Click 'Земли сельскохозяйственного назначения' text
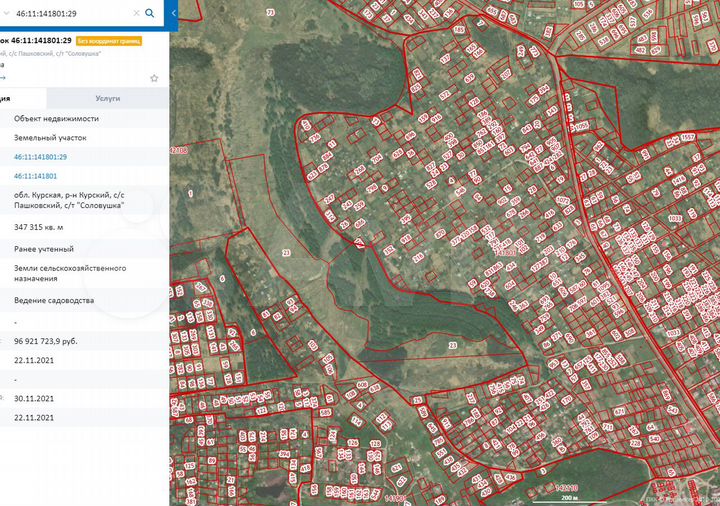The image size is (720, 506). point(70,273)
